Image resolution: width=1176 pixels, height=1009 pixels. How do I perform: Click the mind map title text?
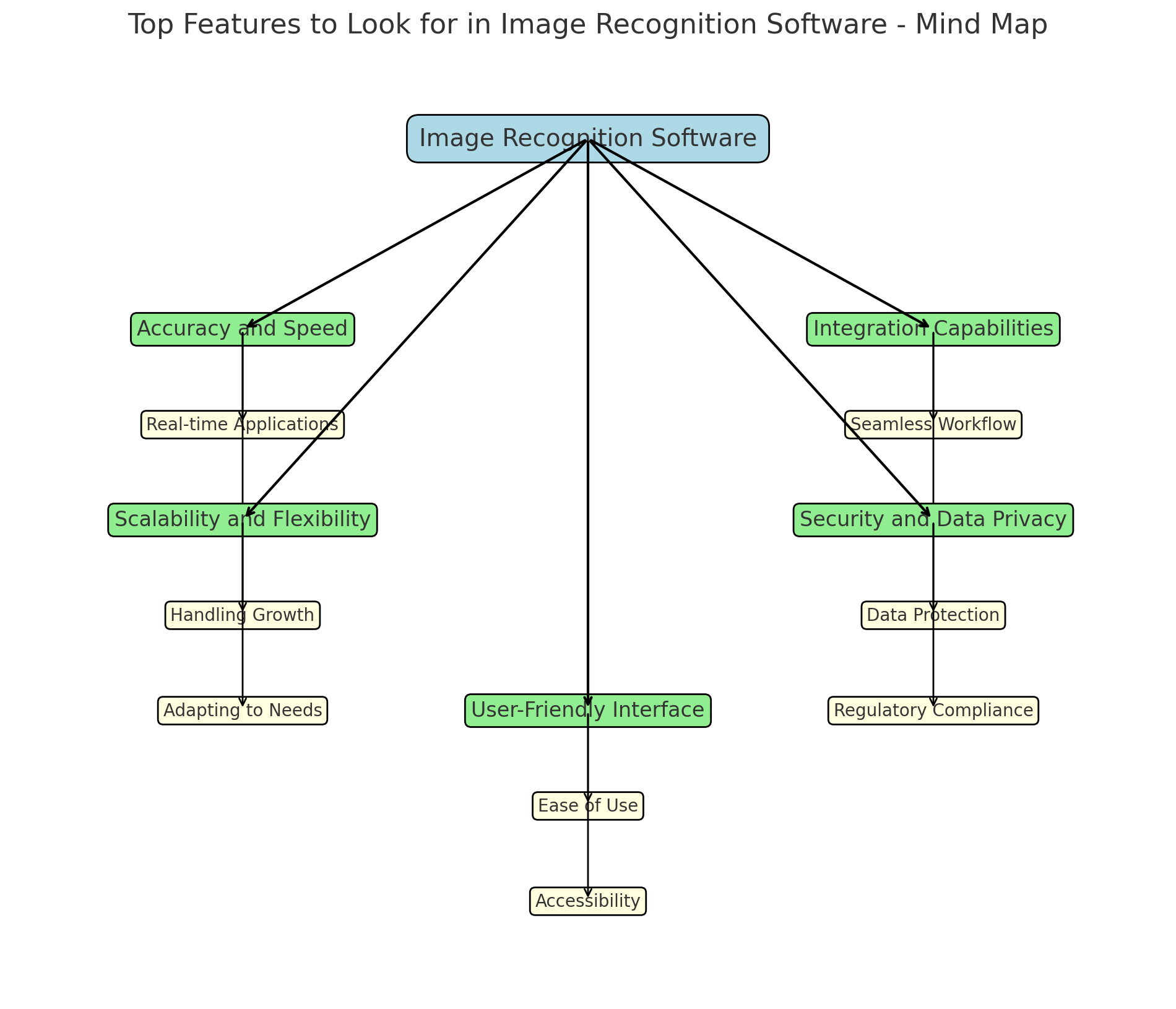pos(588,25)
